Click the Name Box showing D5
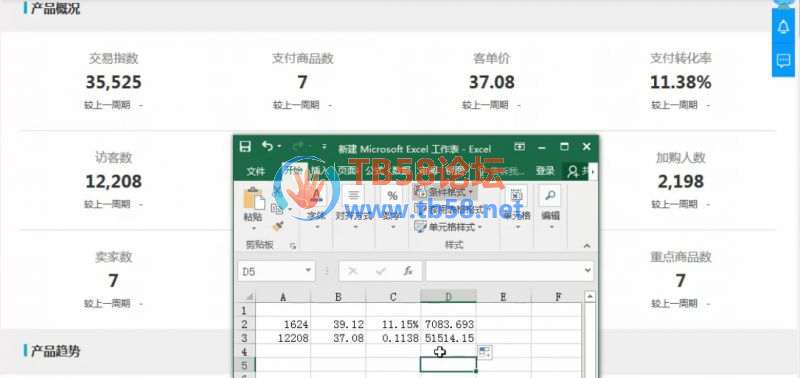 pyautogui.click(x=271, y=271)
